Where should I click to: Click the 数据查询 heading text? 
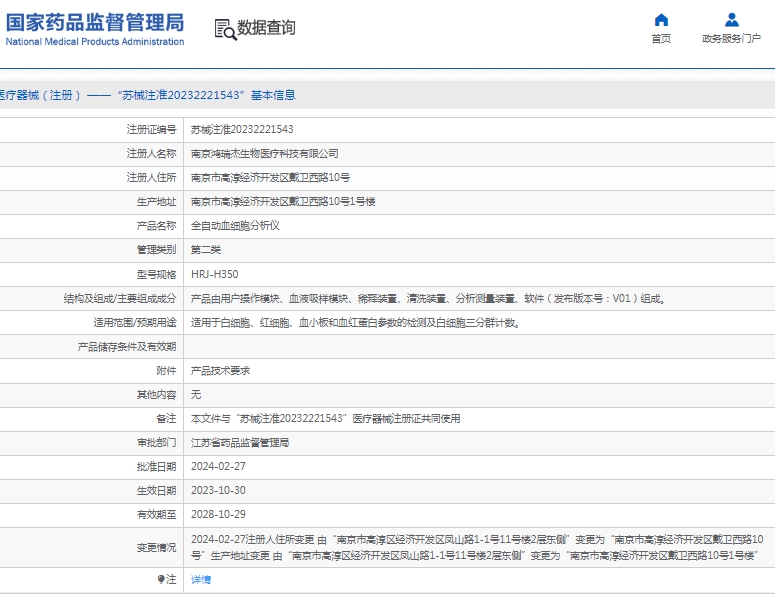[266, 28]
